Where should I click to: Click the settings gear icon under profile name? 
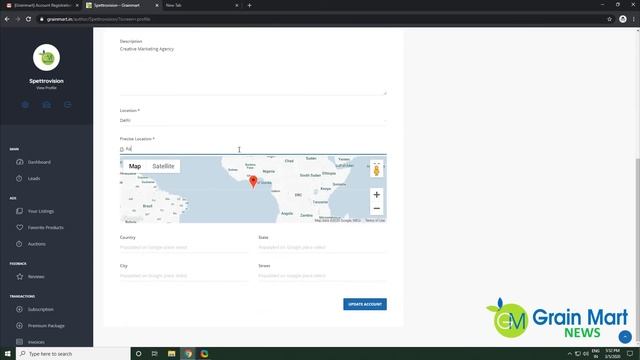pos(25,105)
